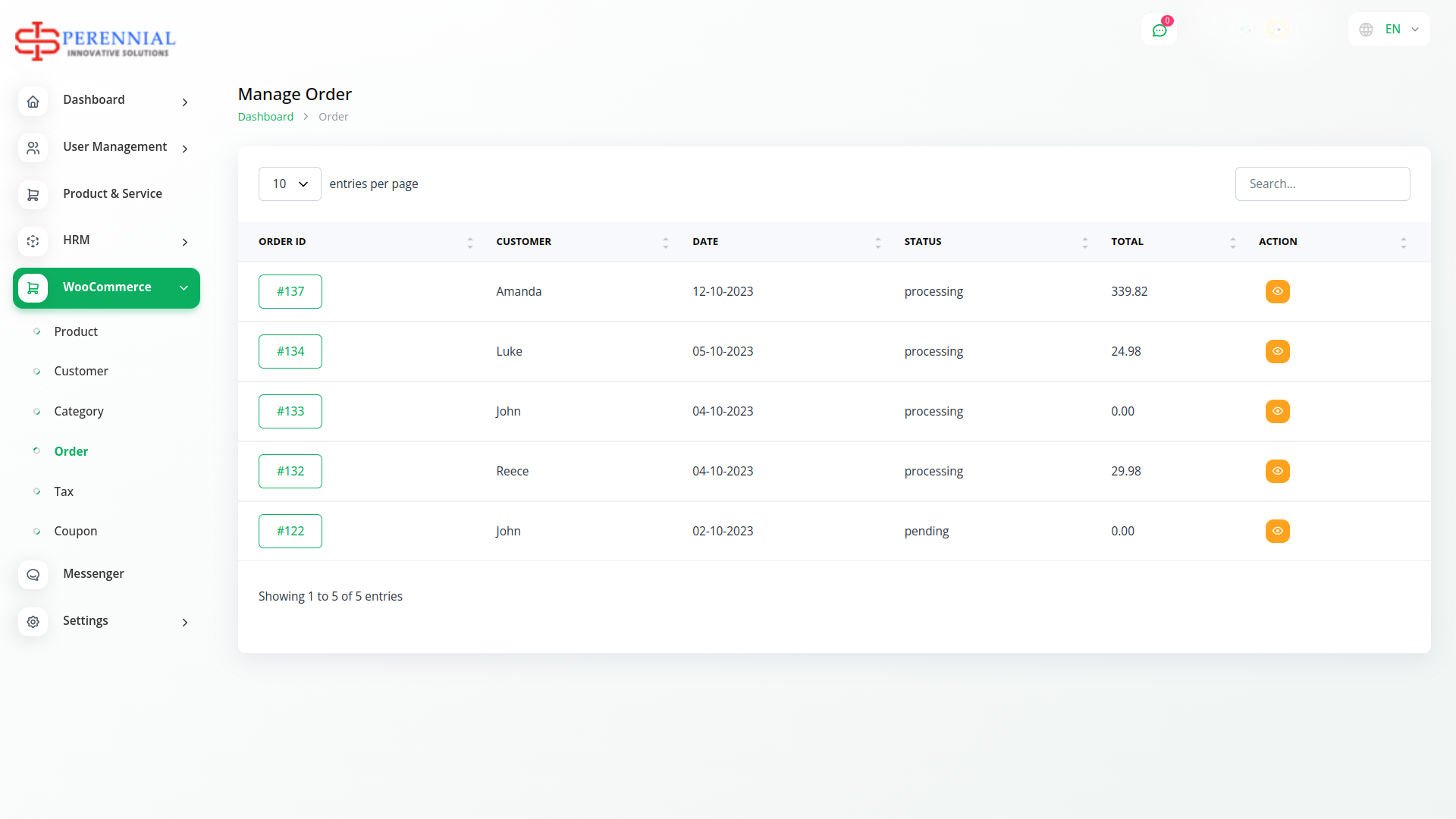View pending order #122 via eye icon
1456x819 pixels.
click(1277, 531)
